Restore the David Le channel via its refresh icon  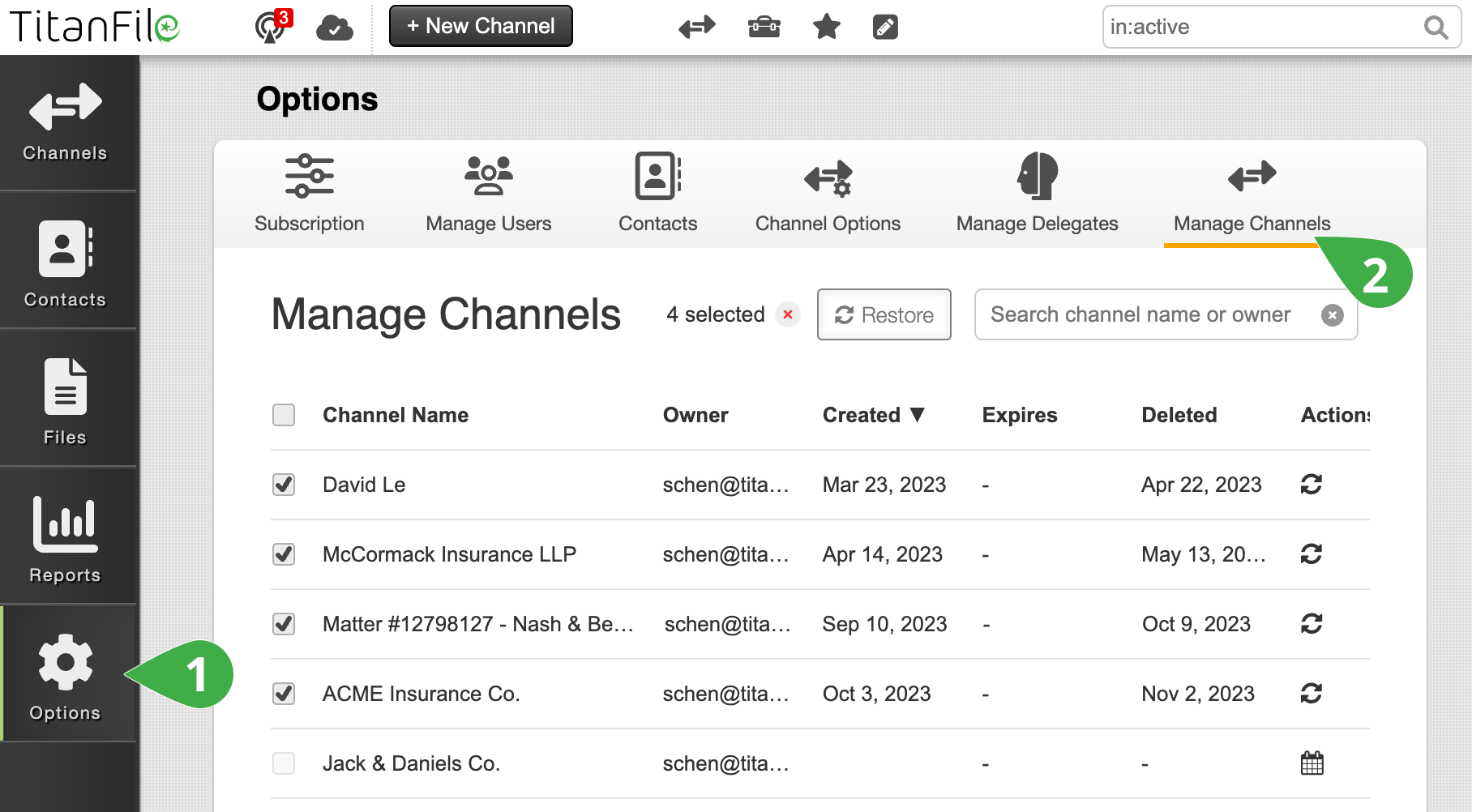point(1312,485)
